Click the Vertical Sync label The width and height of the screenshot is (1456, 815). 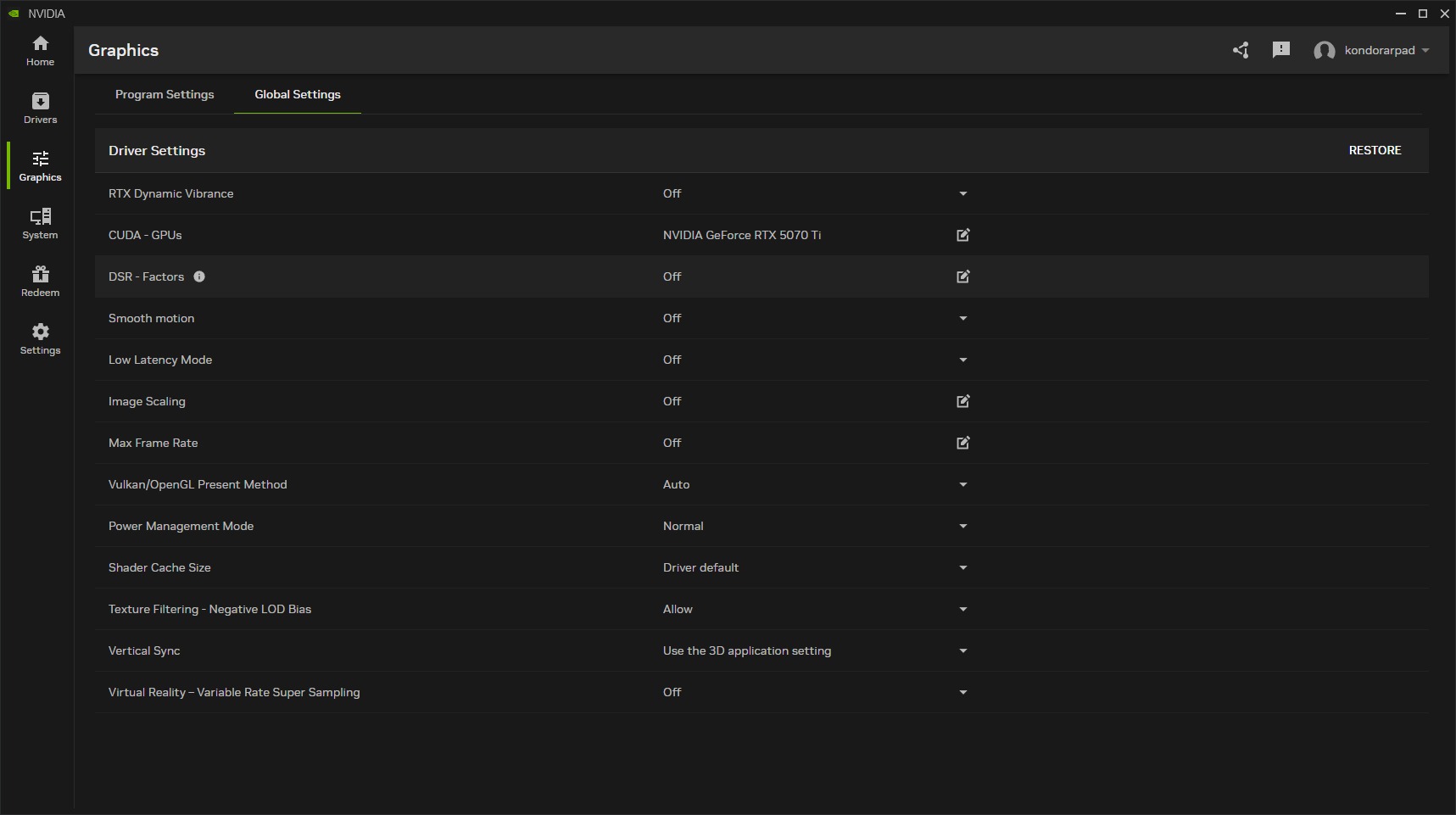(x=144, y=650)
